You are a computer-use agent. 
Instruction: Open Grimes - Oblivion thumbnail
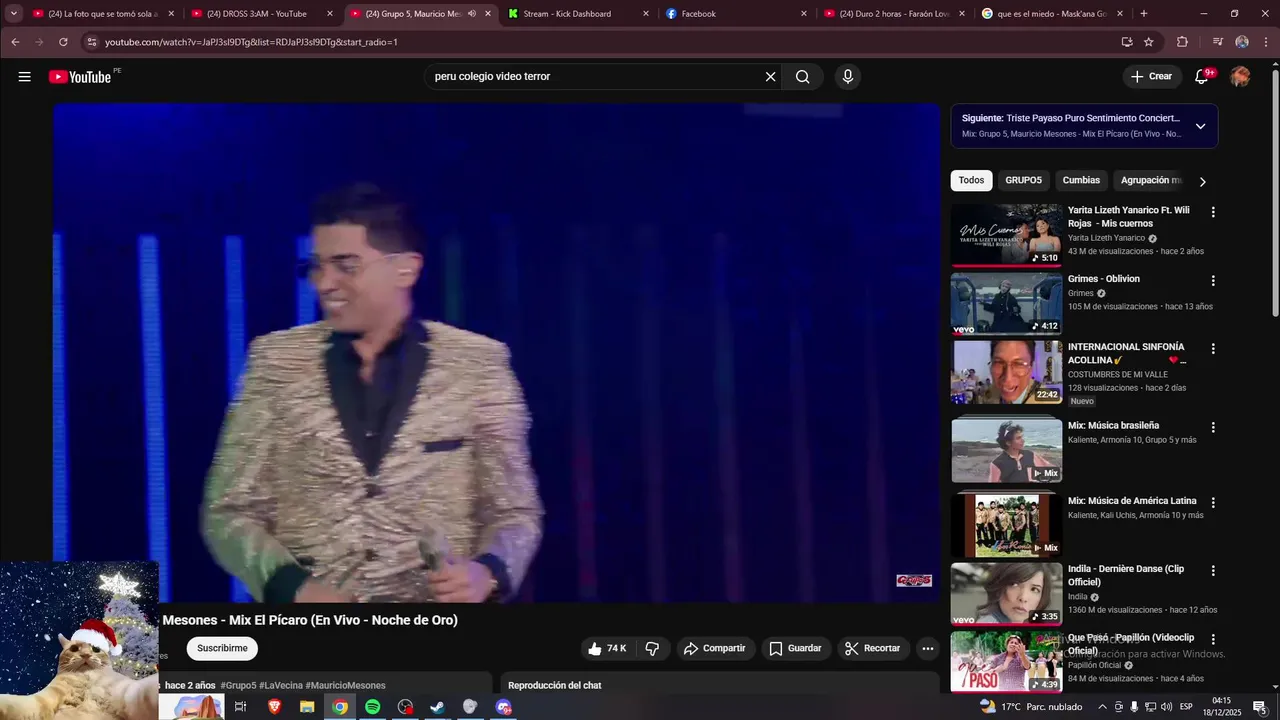[1006, 303]
